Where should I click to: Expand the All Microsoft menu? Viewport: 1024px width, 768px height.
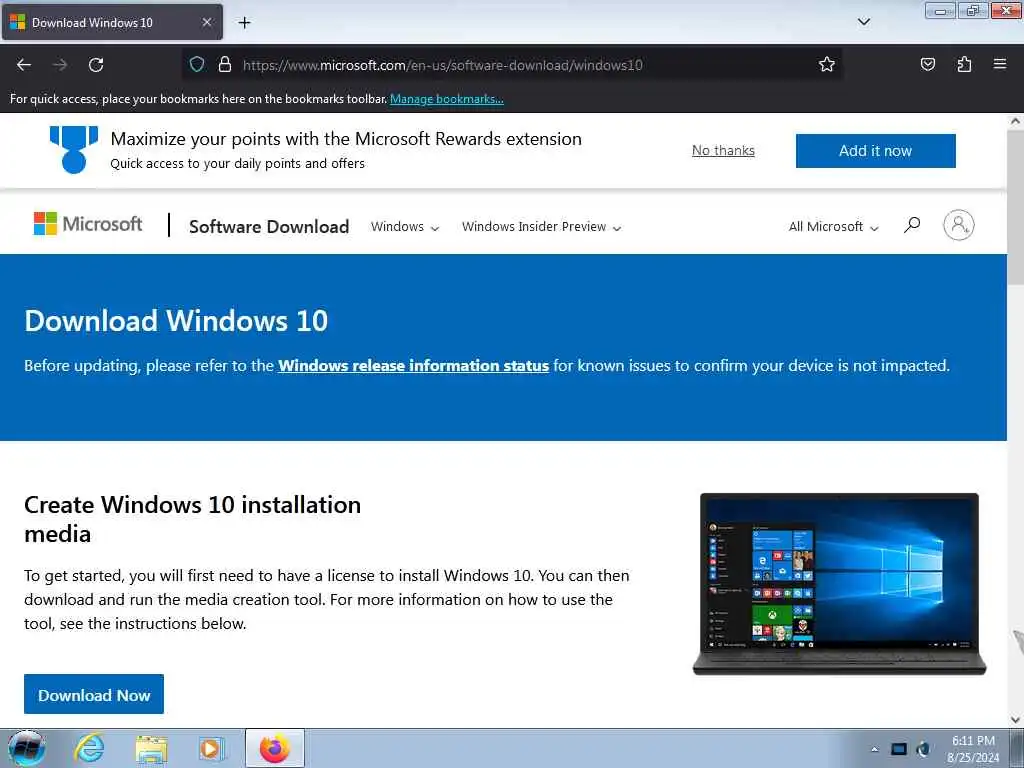833,227
